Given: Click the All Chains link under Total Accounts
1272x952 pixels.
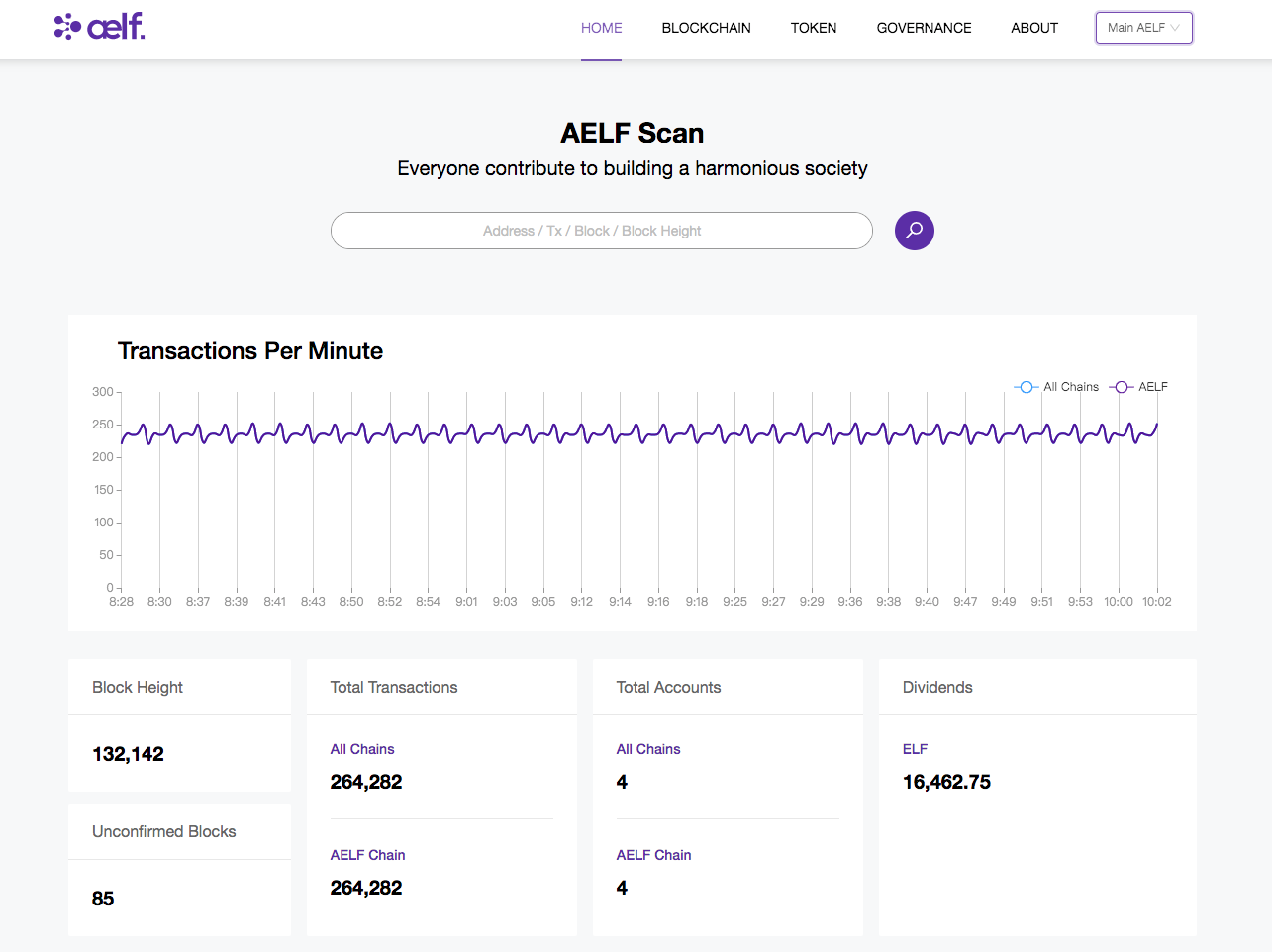Looking at the screenshot, I should click(648, 749).
